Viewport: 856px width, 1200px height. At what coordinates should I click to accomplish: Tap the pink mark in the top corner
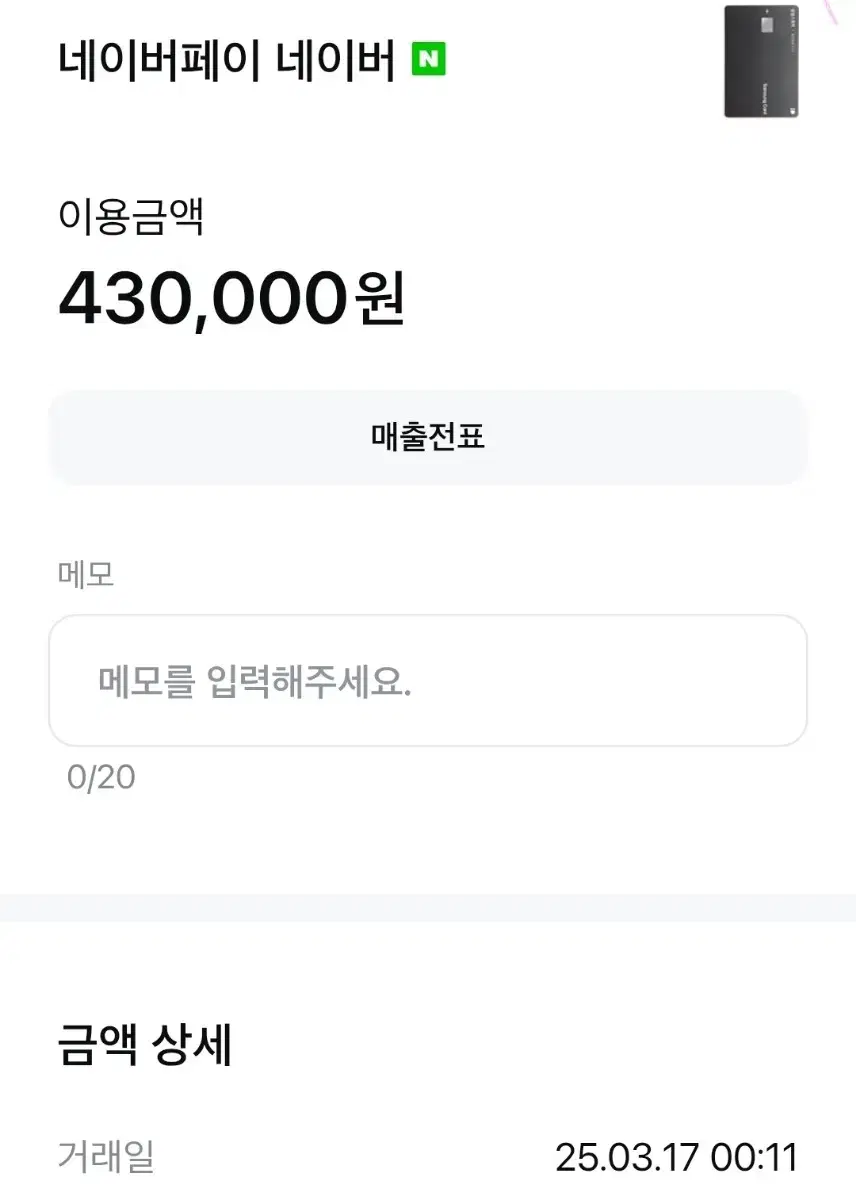[x=831, y=12]
